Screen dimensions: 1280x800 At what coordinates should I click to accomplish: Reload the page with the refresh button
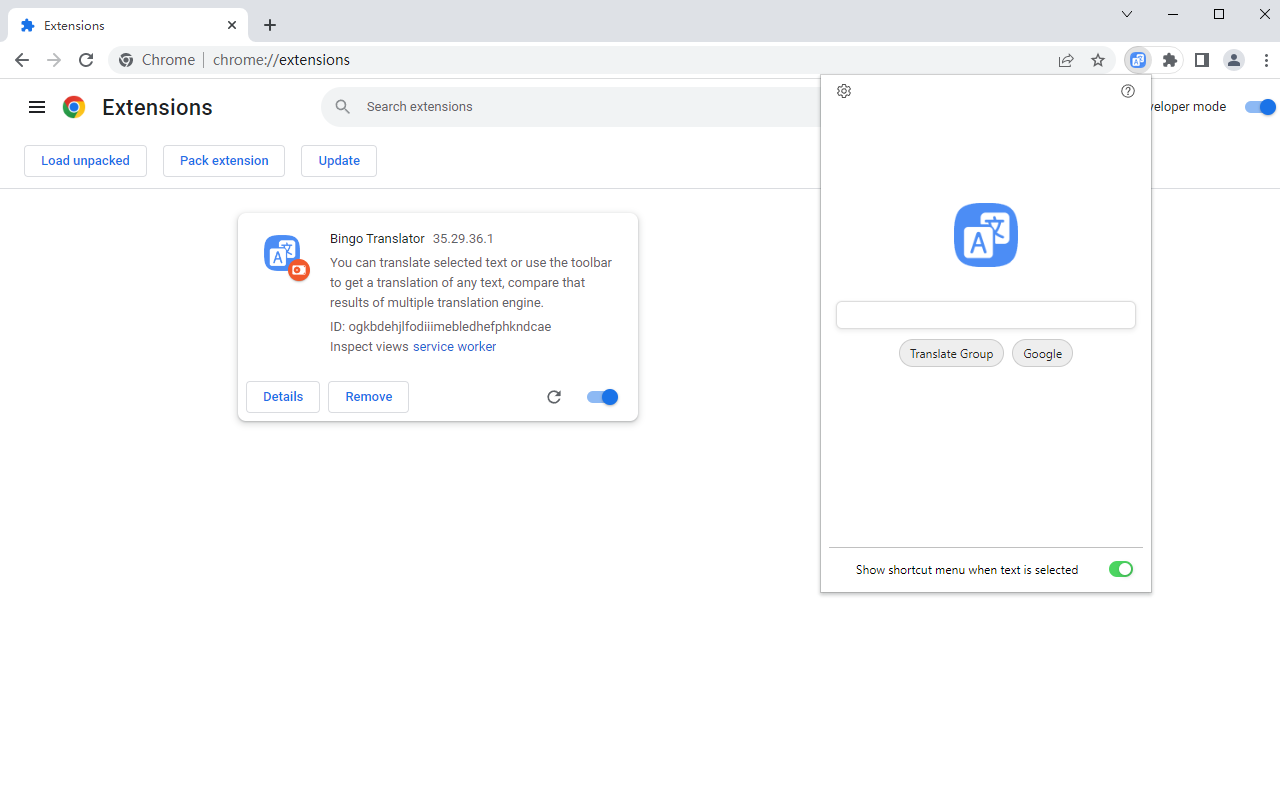pos(86,60)
